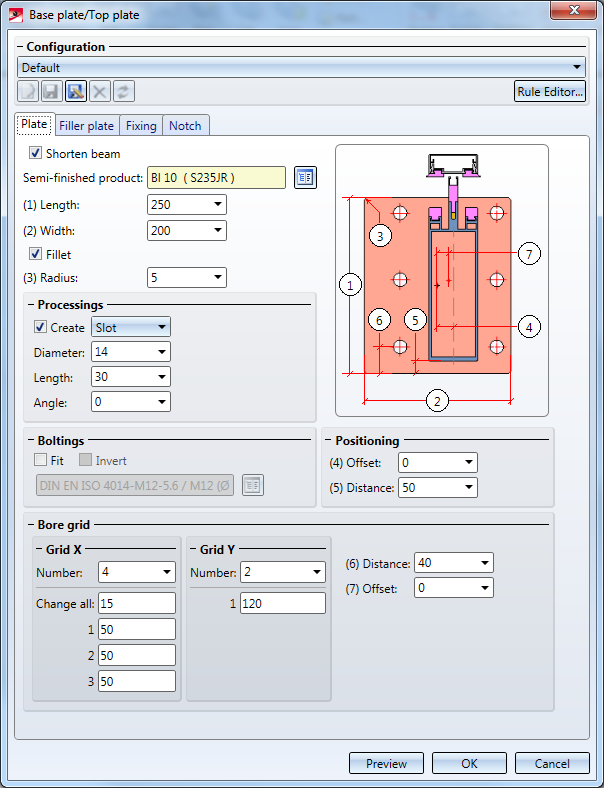Image resolution: width=604 pixels, height=790 pixels.
Task: Click the save configuration floppy icon
Action: click(x=52, y=92)
